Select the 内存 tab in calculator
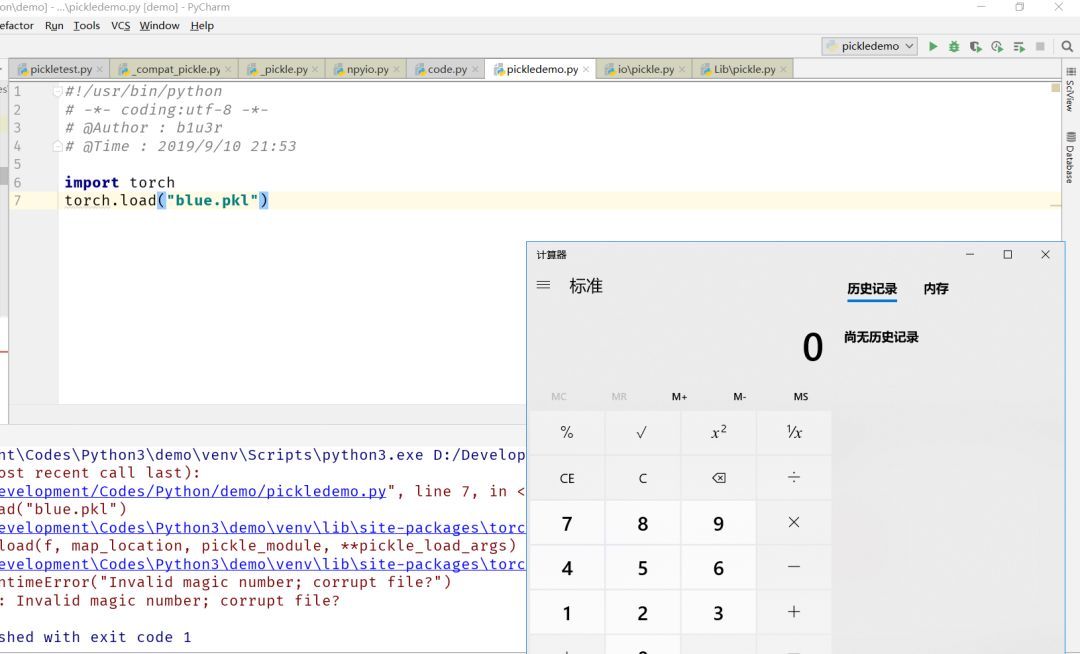This screenshot has height=654, width=1080. pos(936,289)
